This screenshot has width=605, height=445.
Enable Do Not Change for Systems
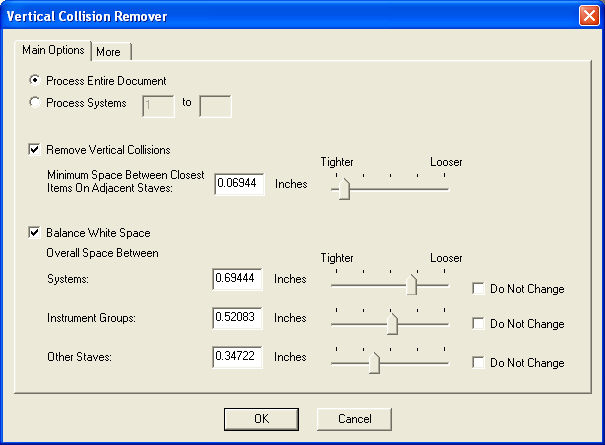479,289
